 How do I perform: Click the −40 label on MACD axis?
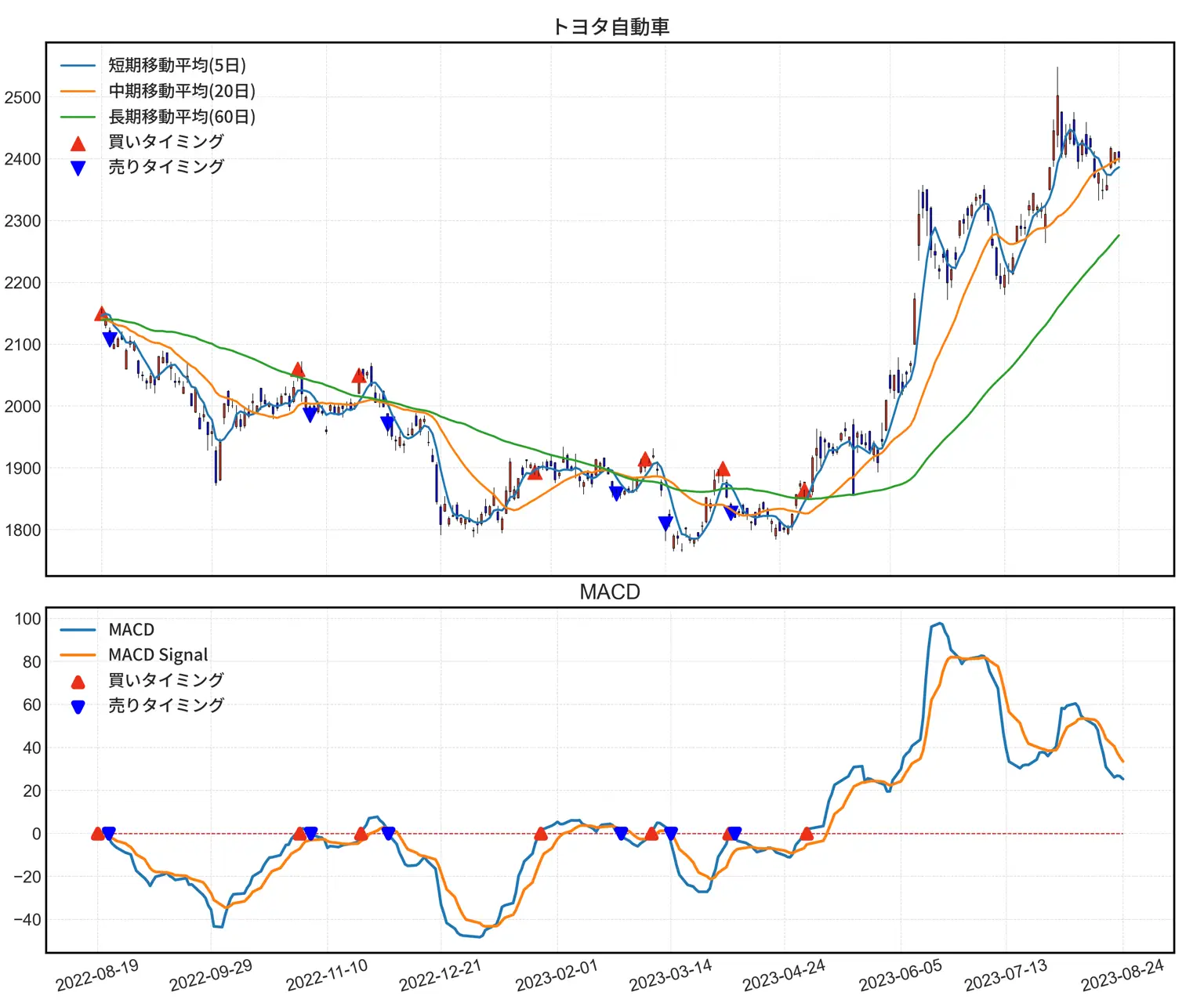pos(27,920)
